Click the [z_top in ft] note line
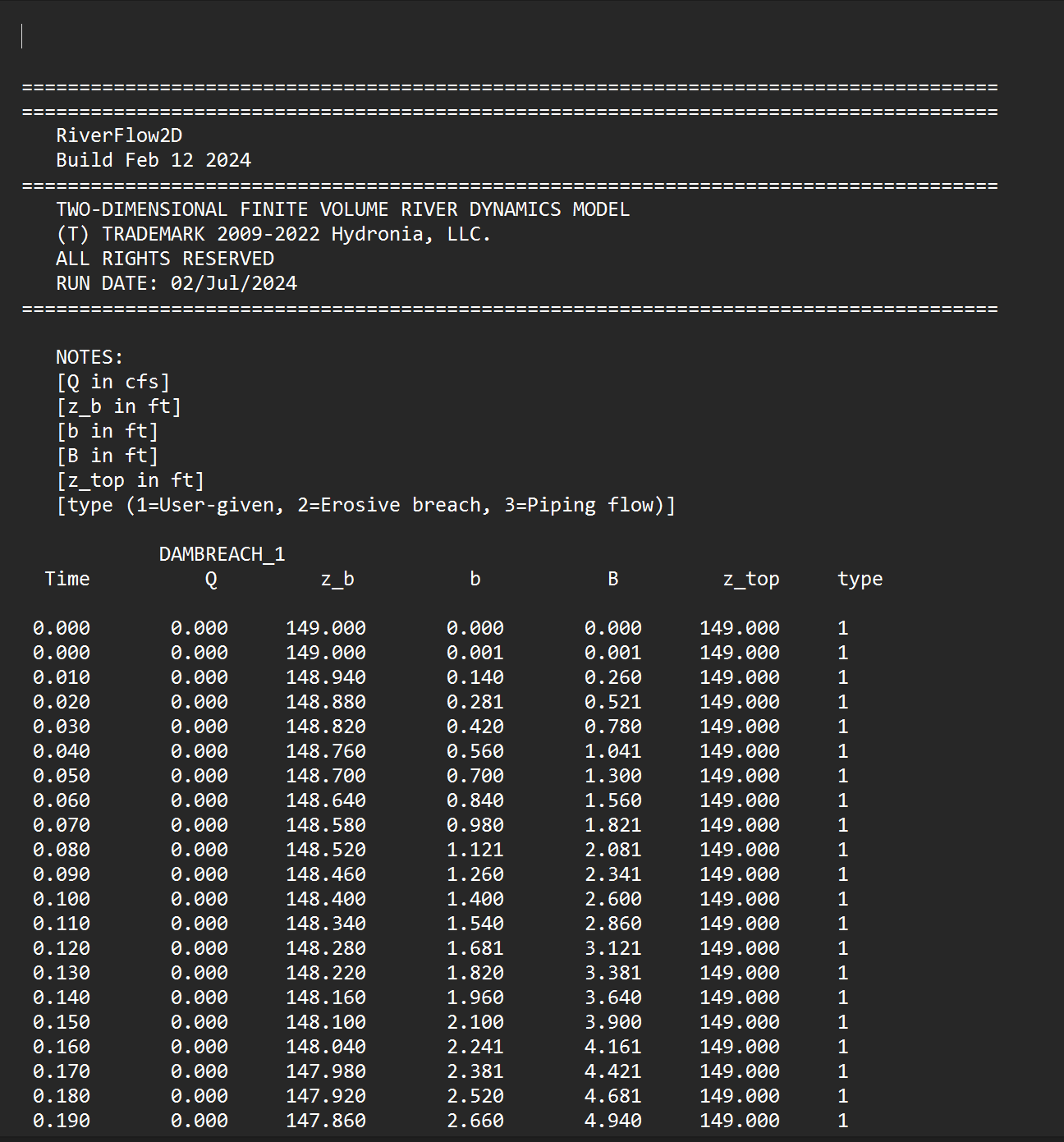The image size is (1064, 1142). click(x=130, y=480)
